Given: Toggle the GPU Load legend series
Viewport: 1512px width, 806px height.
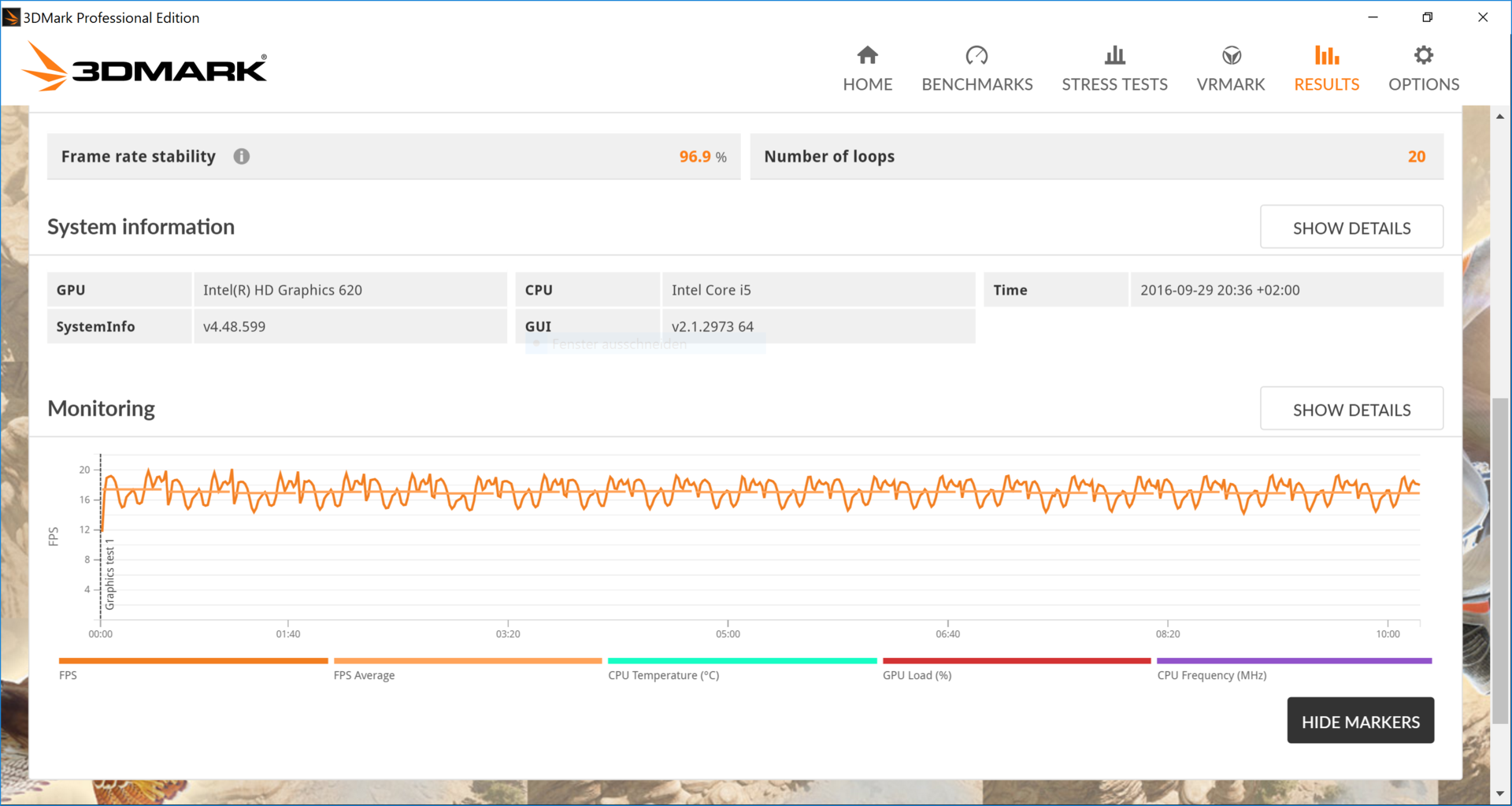Looking at the screenshot, I should [x=1017, y=667].
